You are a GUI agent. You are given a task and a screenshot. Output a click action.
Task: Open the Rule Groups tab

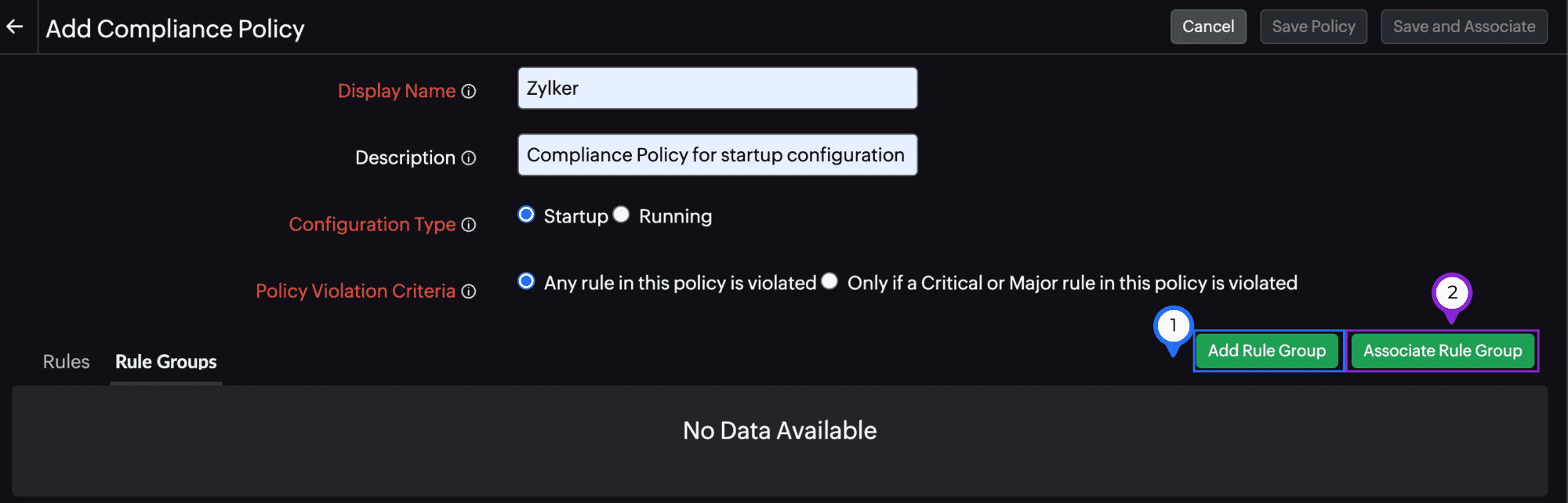(166, 362)
